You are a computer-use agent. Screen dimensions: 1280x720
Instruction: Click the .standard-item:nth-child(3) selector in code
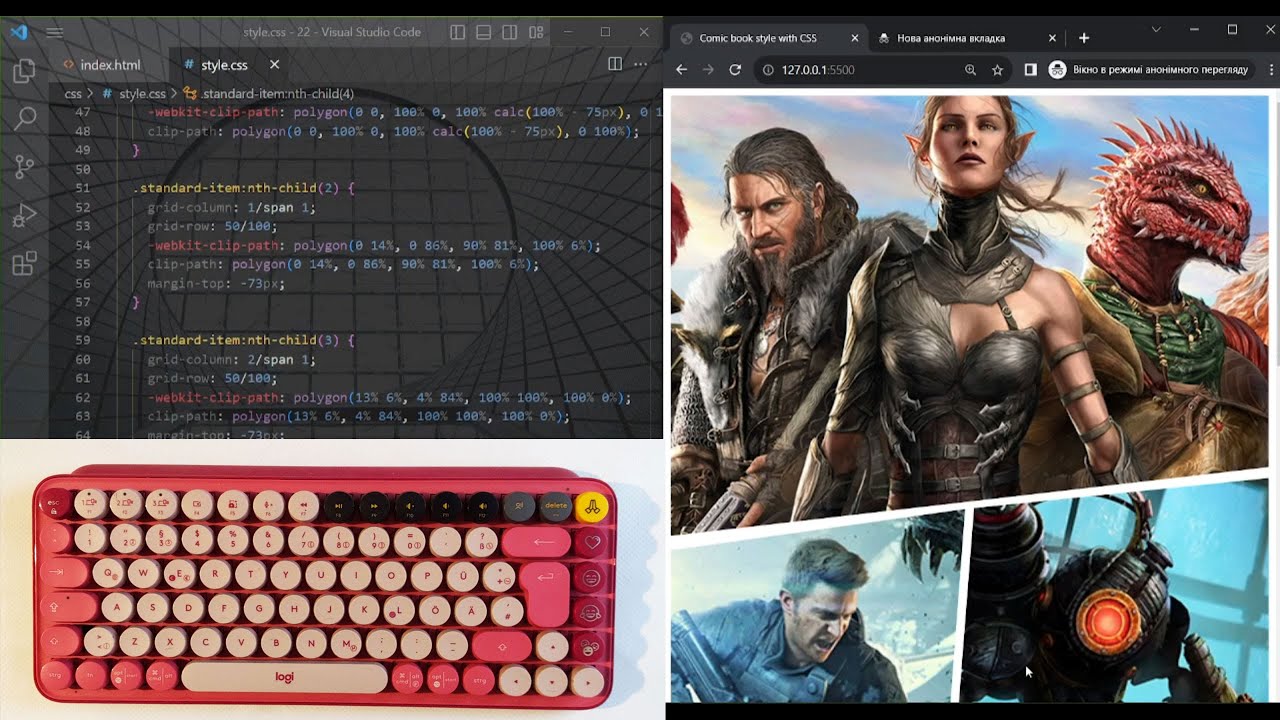[239, 340]
